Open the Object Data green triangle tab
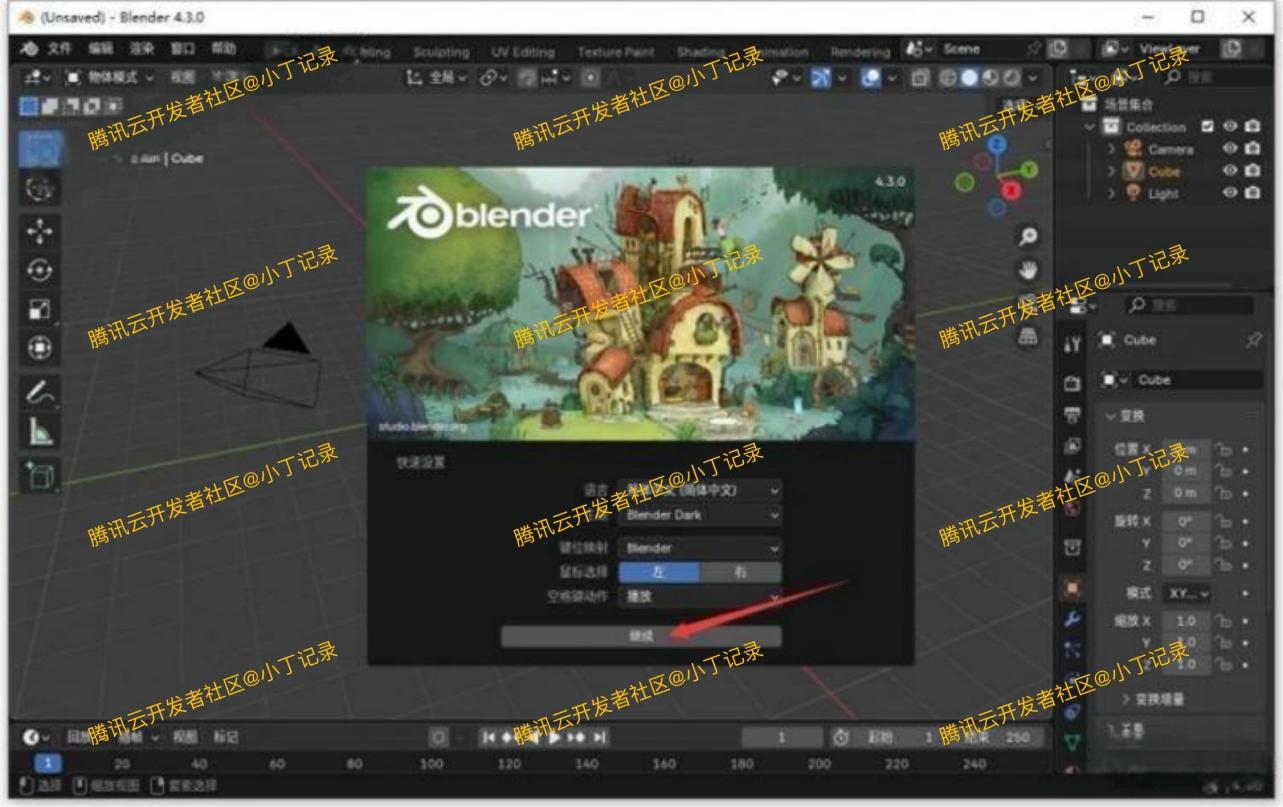The image size is (1283, 807). coord(1071,742)
